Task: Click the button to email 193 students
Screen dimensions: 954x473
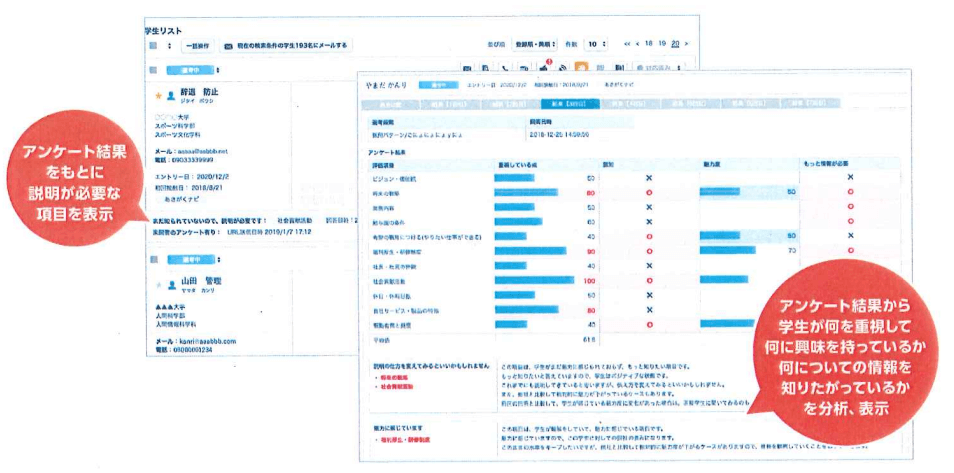Action: tap(287, 46)
